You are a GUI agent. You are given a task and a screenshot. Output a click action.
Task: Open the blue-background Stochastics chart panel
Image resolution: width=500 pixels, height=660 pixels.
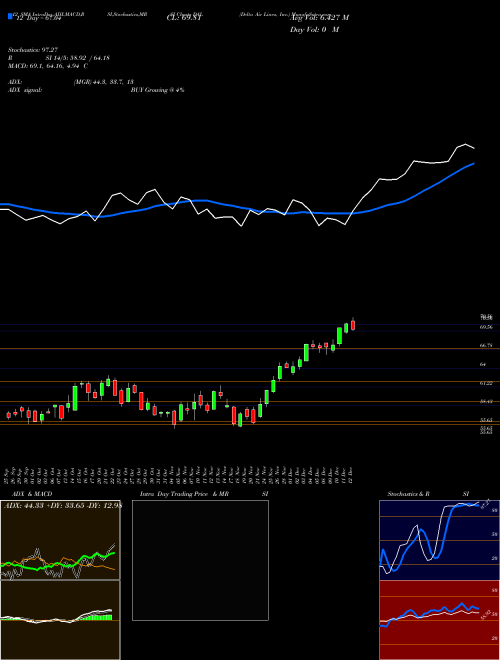click(439, 540)
